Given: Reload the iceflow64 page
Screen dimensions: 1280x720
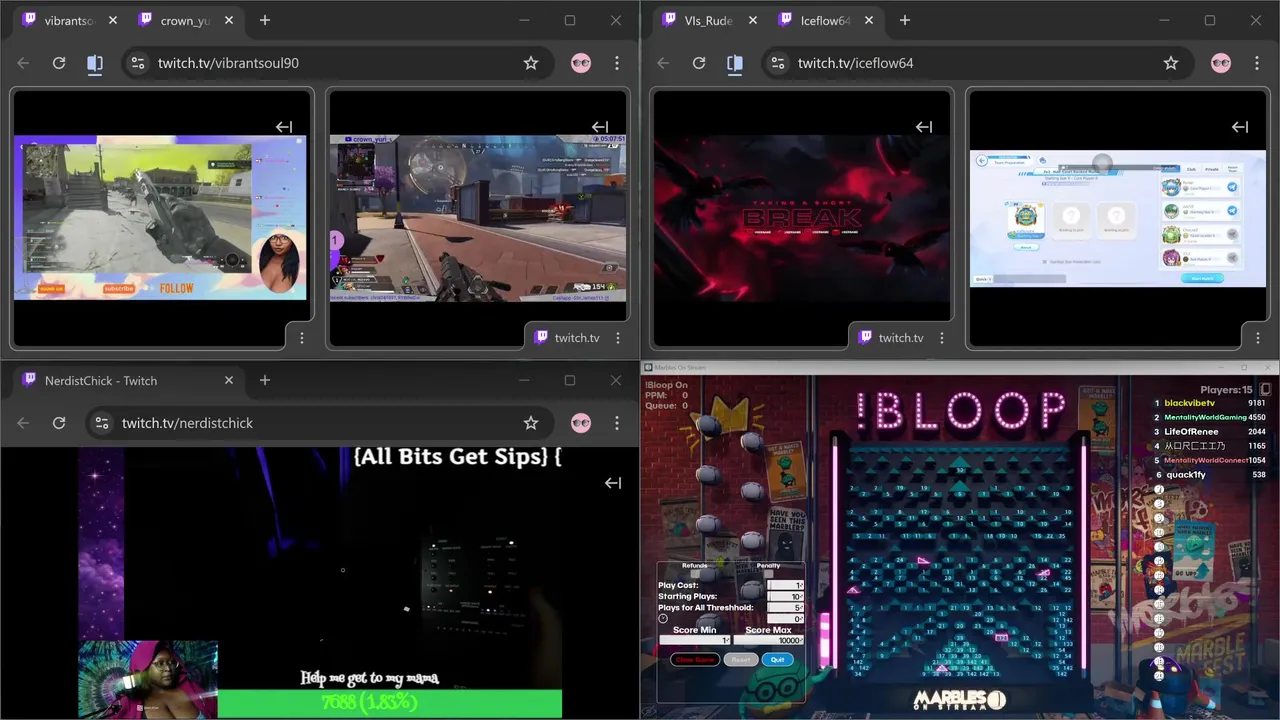Looking at the screenshot, I should click(x=699, y=63).
